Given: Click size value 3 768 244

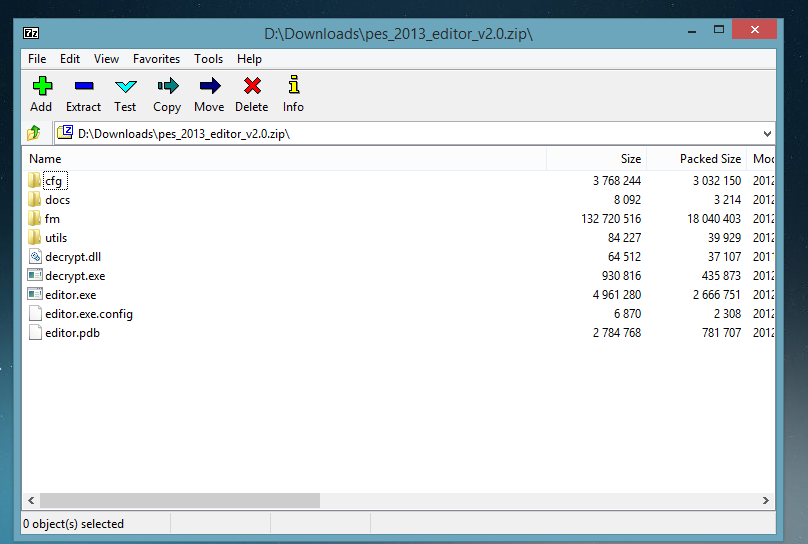Looking at the screenshot, I should [617, 181].
